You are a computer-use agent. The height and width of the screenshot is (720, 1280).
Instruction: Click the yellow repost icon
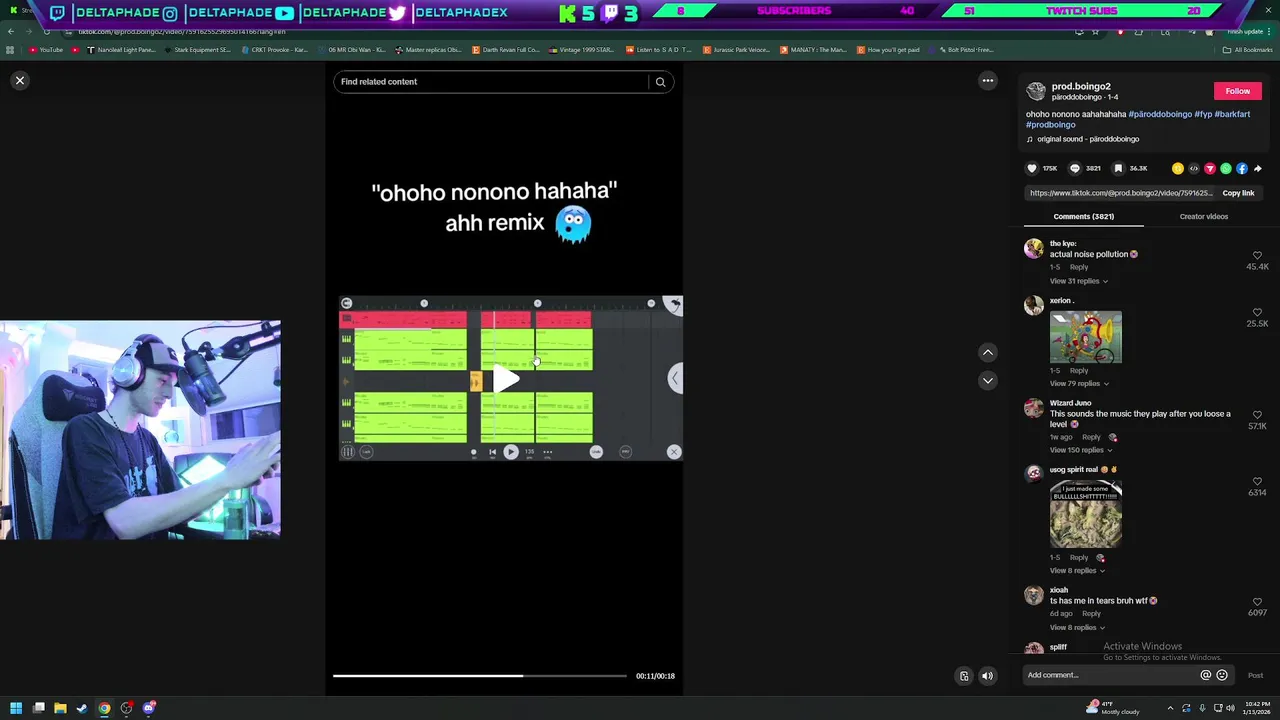[1178, 169]
